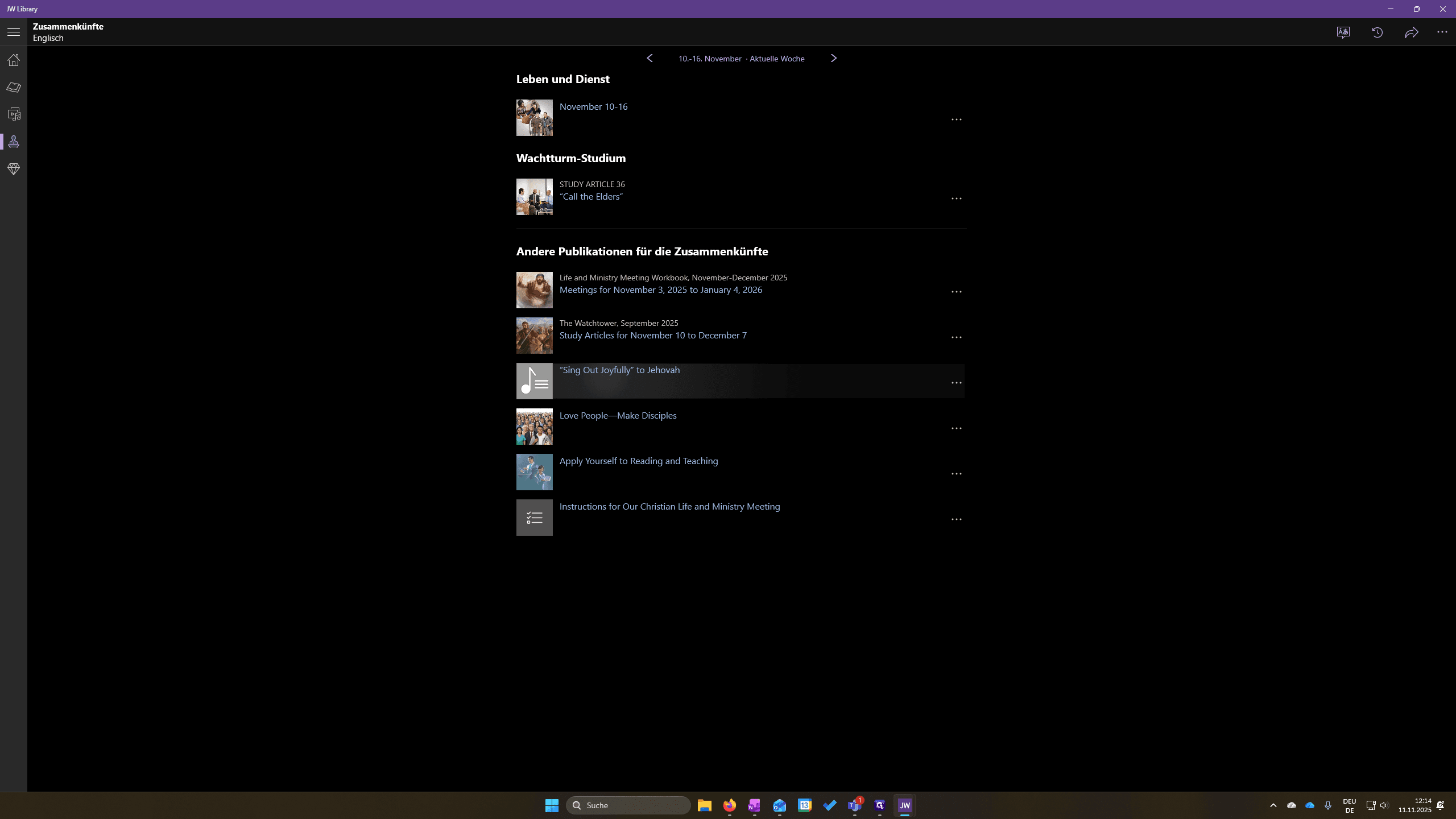Click the taskbar Suche search box
Image resolution: width=1456 pixels, height=819 pixels.
(628, 805)
